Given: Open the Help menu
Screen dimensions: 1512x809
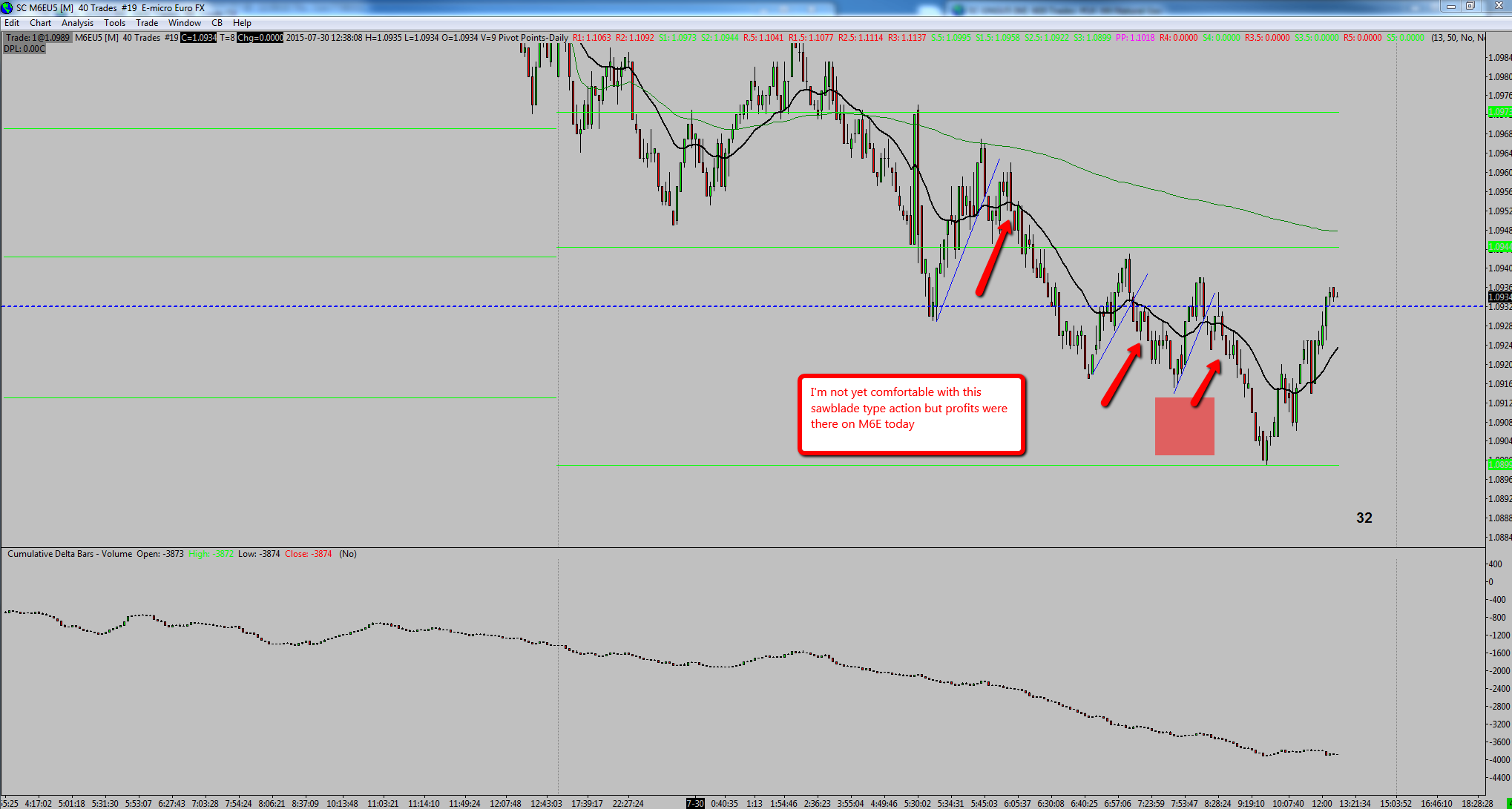Looking at the screenshot, I should [242, 23].
